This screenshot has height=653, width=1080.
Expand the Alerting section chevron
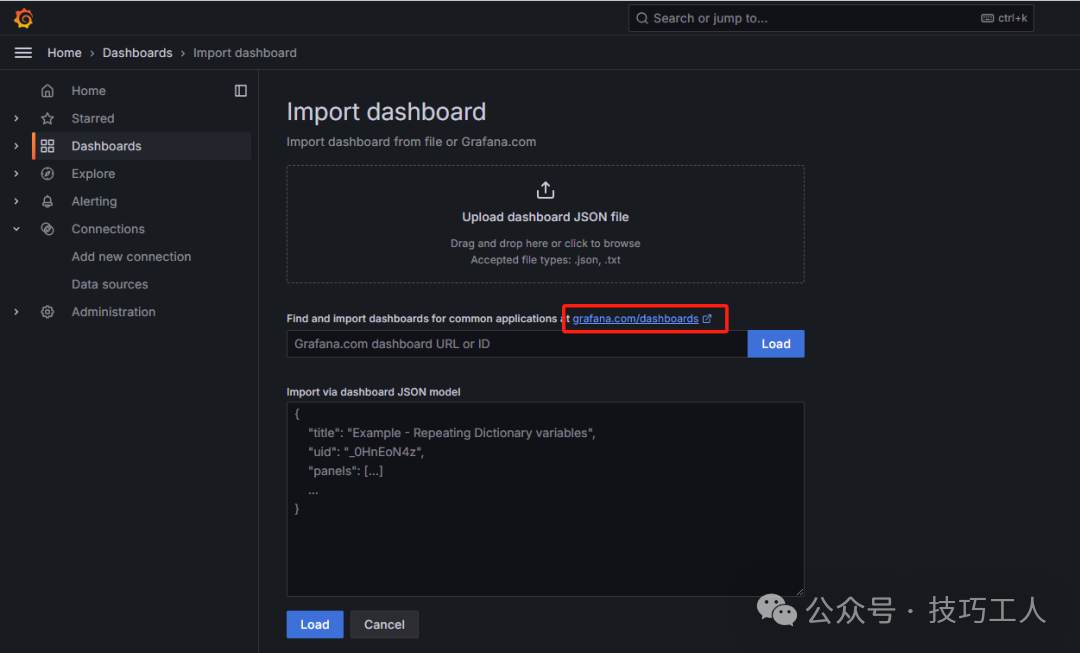point(17,201)
